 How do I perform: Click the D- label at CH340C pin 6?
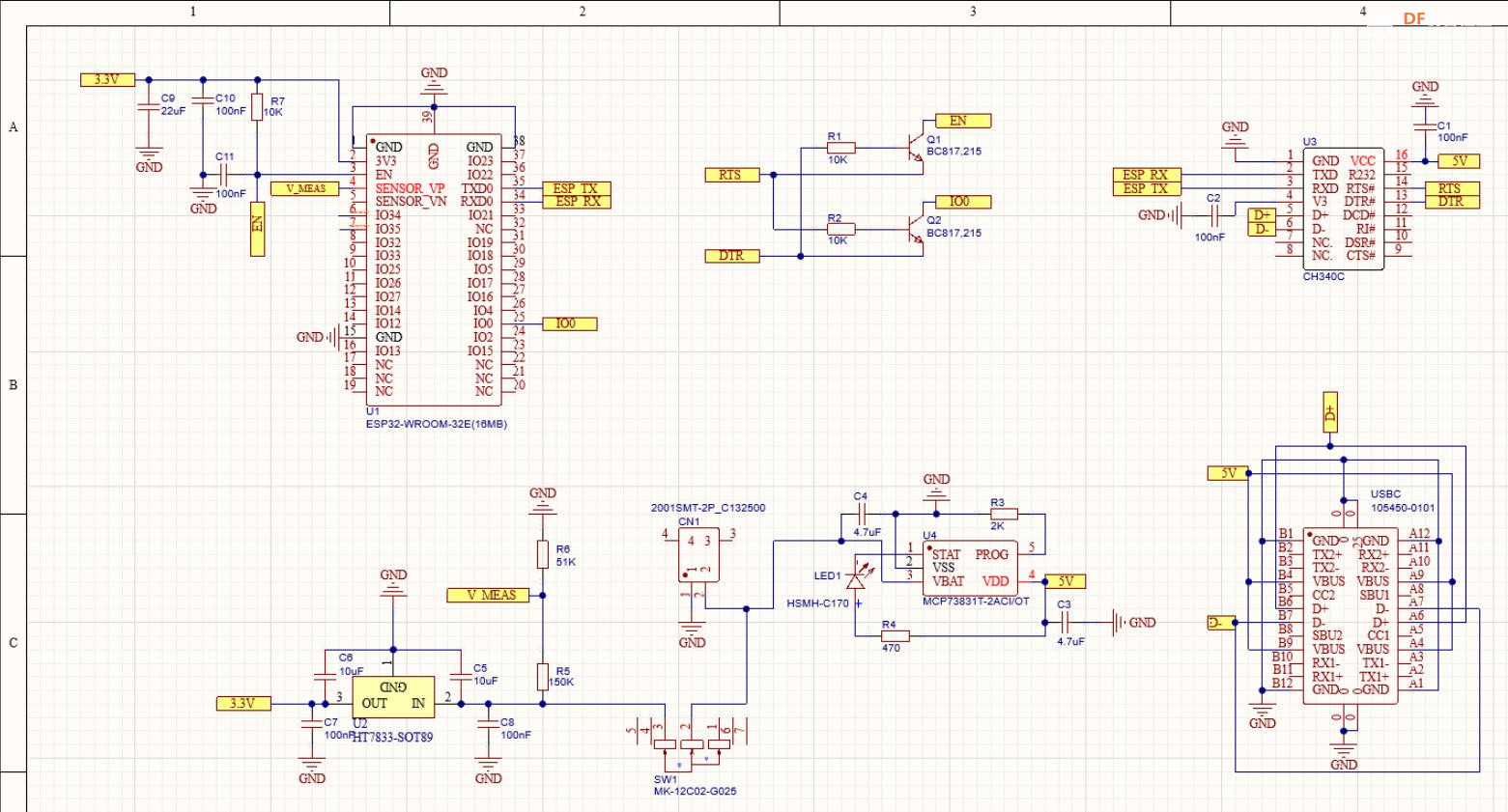pyautogui.click(x=1262, y=229)
